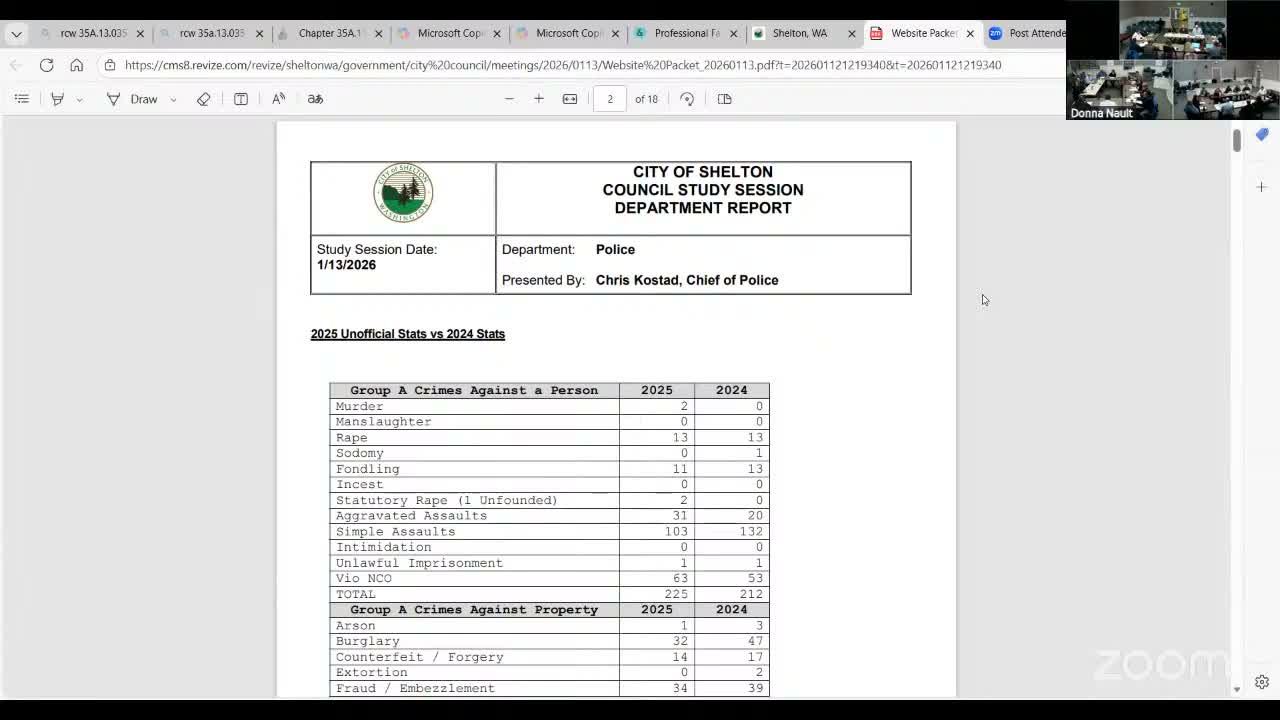Close the rcw 35A.13.035 tab

coord(140,33)
